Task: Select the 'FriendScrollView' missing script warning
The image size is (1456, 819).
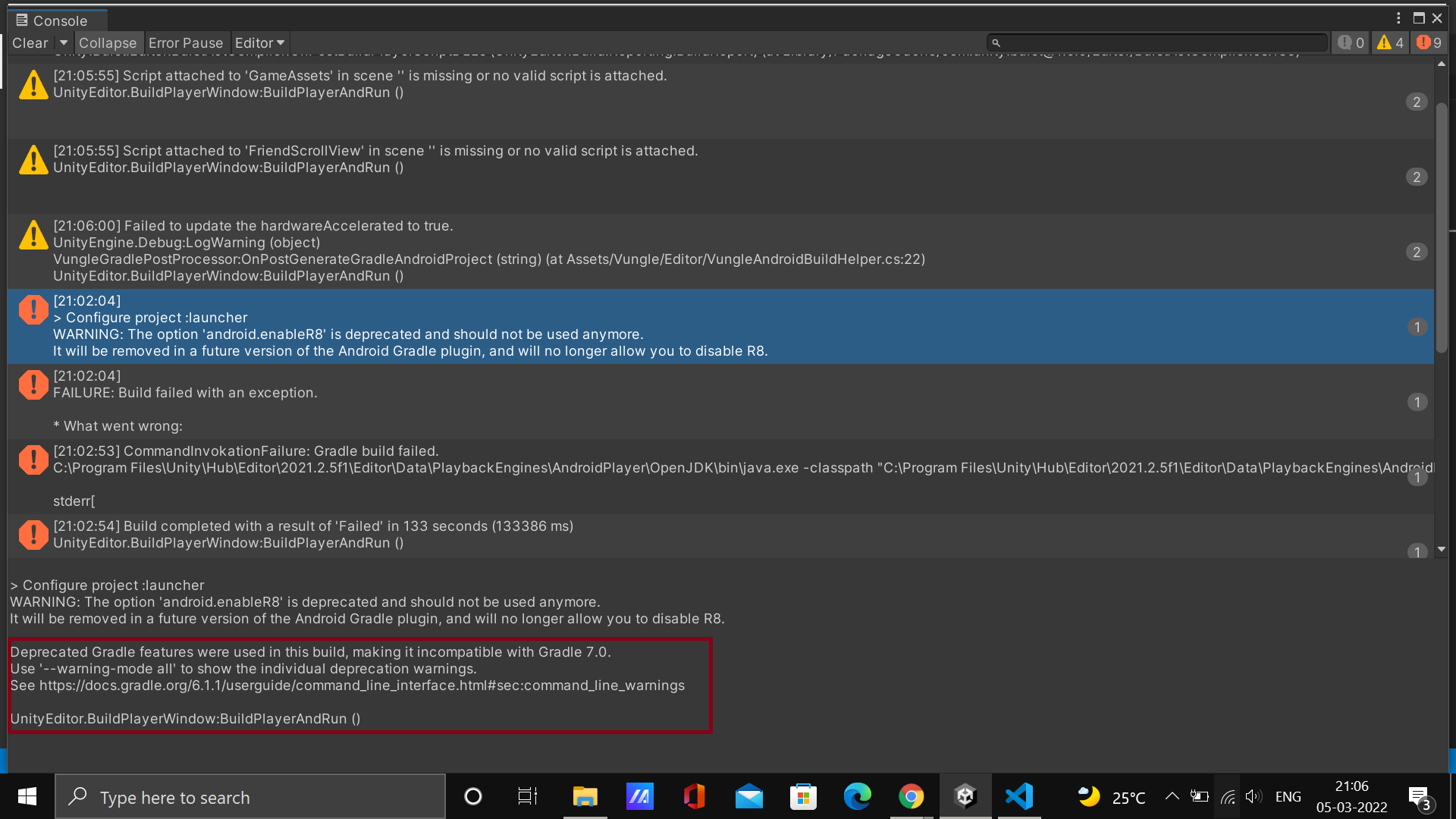Action: (x=720, y=176)
